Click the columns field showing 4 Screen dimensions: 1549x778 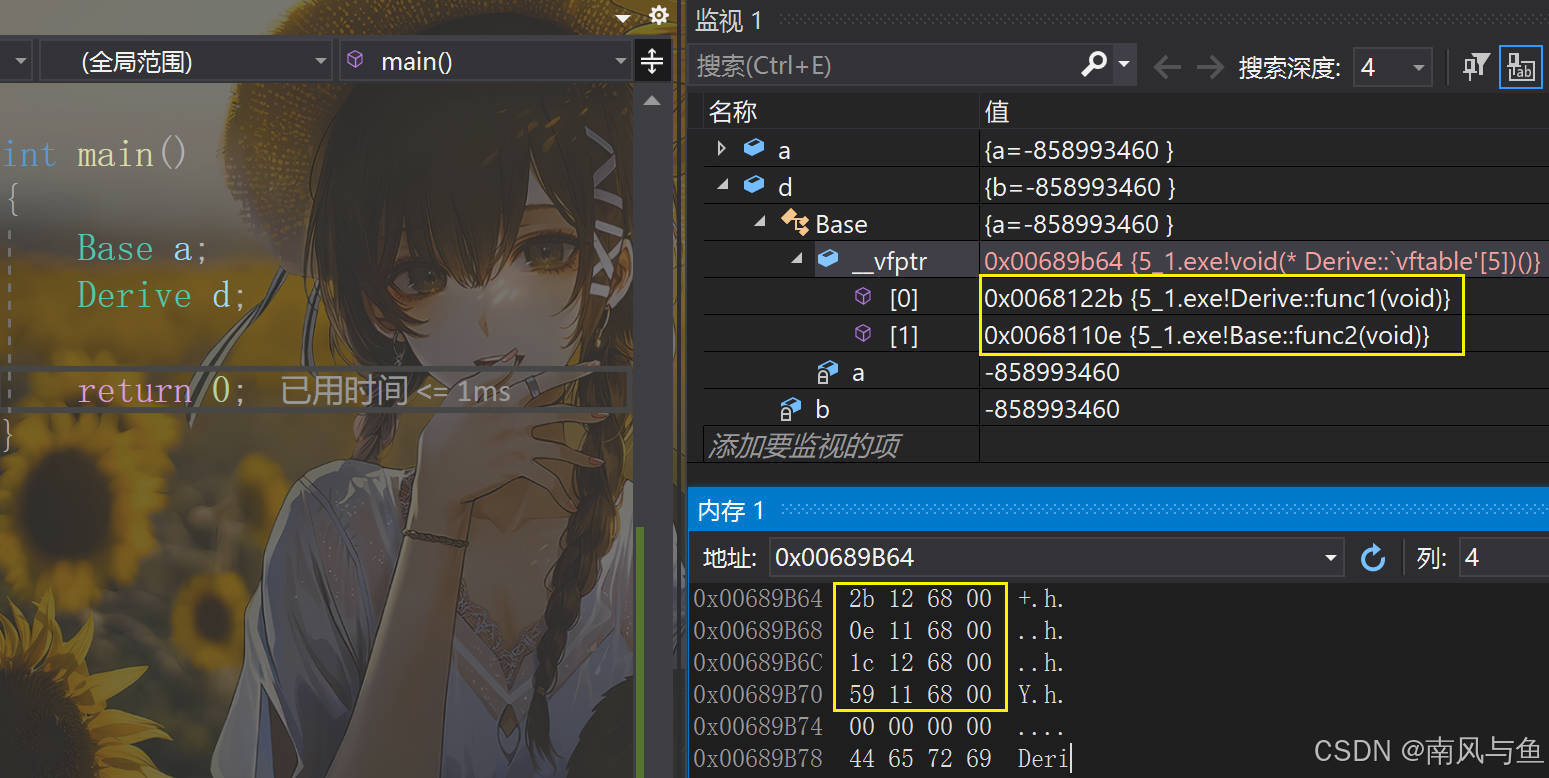click(1503, 557)
